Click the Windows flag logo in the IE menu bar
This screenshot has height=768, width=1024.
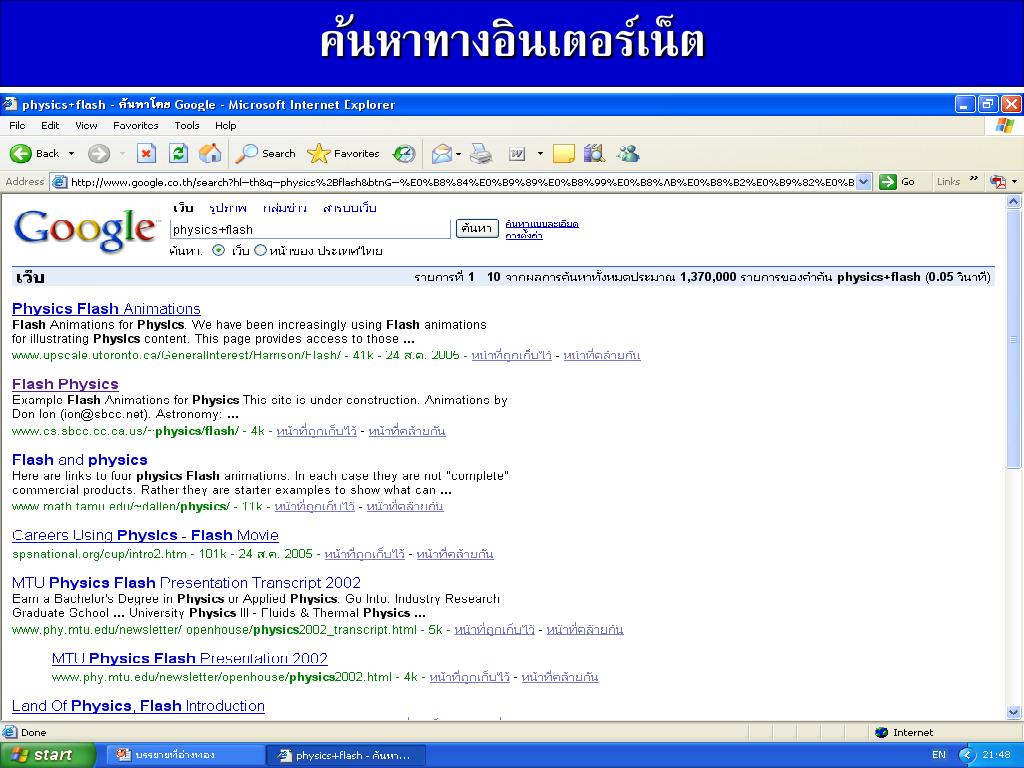[1004, 125]
